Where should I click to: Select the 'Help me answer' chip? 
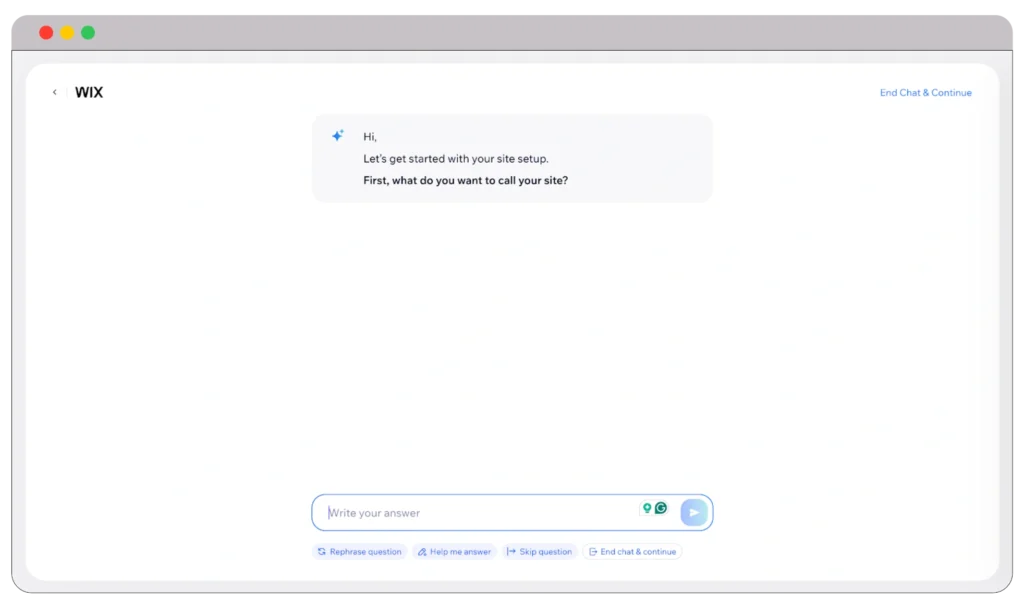click(x=454, y=552)
